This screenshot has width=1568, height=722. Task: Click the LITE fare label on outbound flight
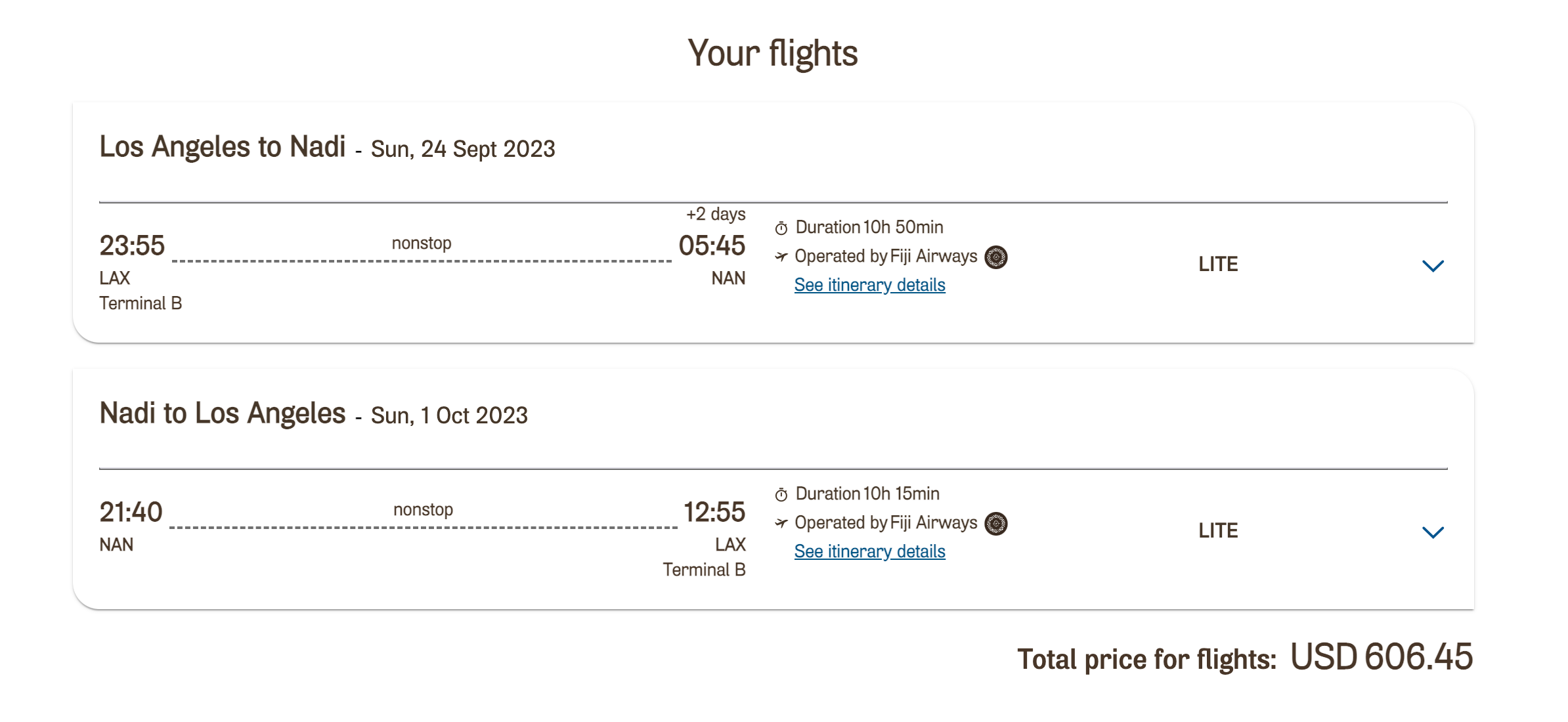coord(1218,264)
